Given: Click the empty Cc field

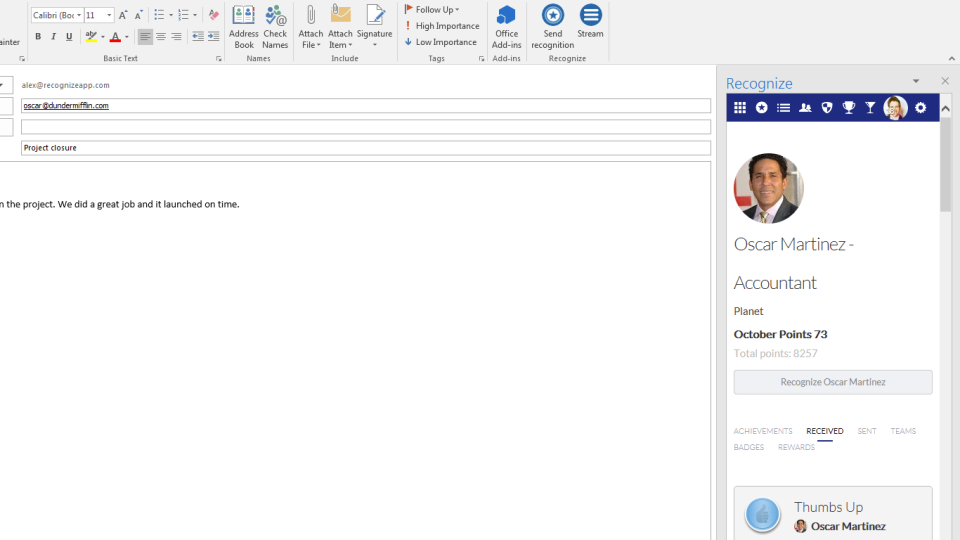Looking at the screenshot, I should [x=366, y=127].
